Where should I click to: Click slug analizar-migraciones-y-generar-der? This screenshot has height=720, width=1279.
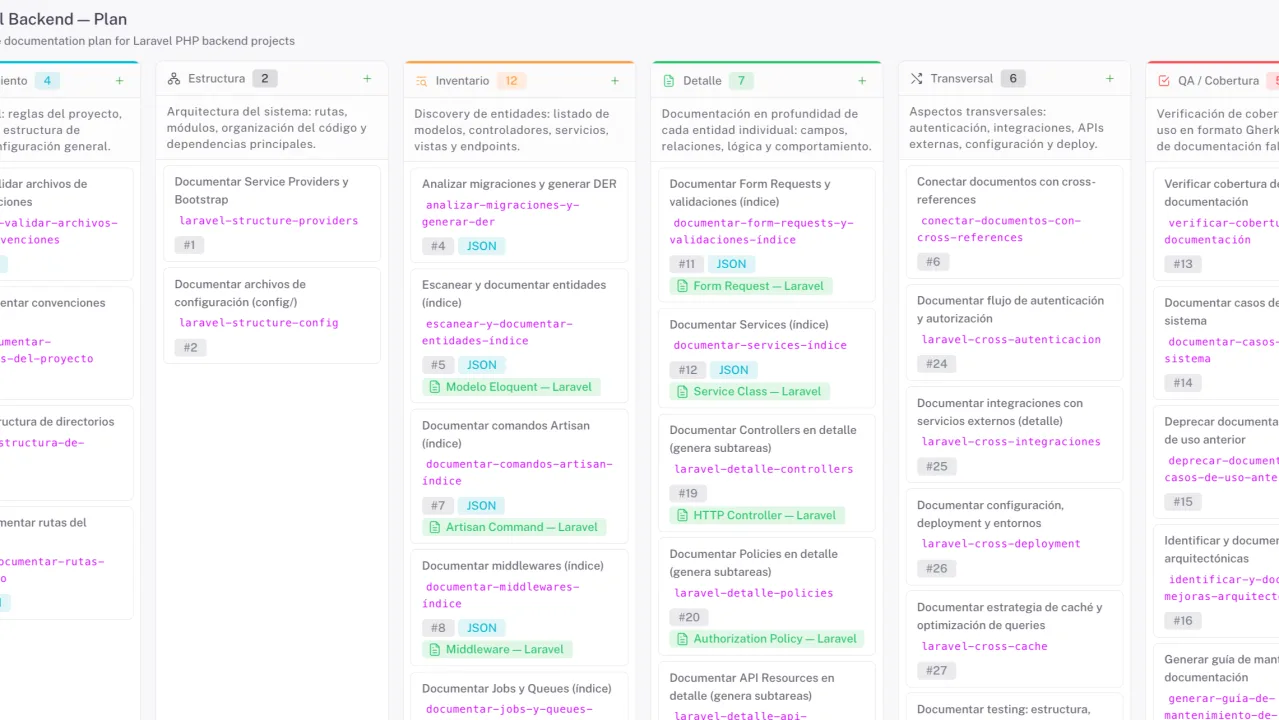(503, 214)
